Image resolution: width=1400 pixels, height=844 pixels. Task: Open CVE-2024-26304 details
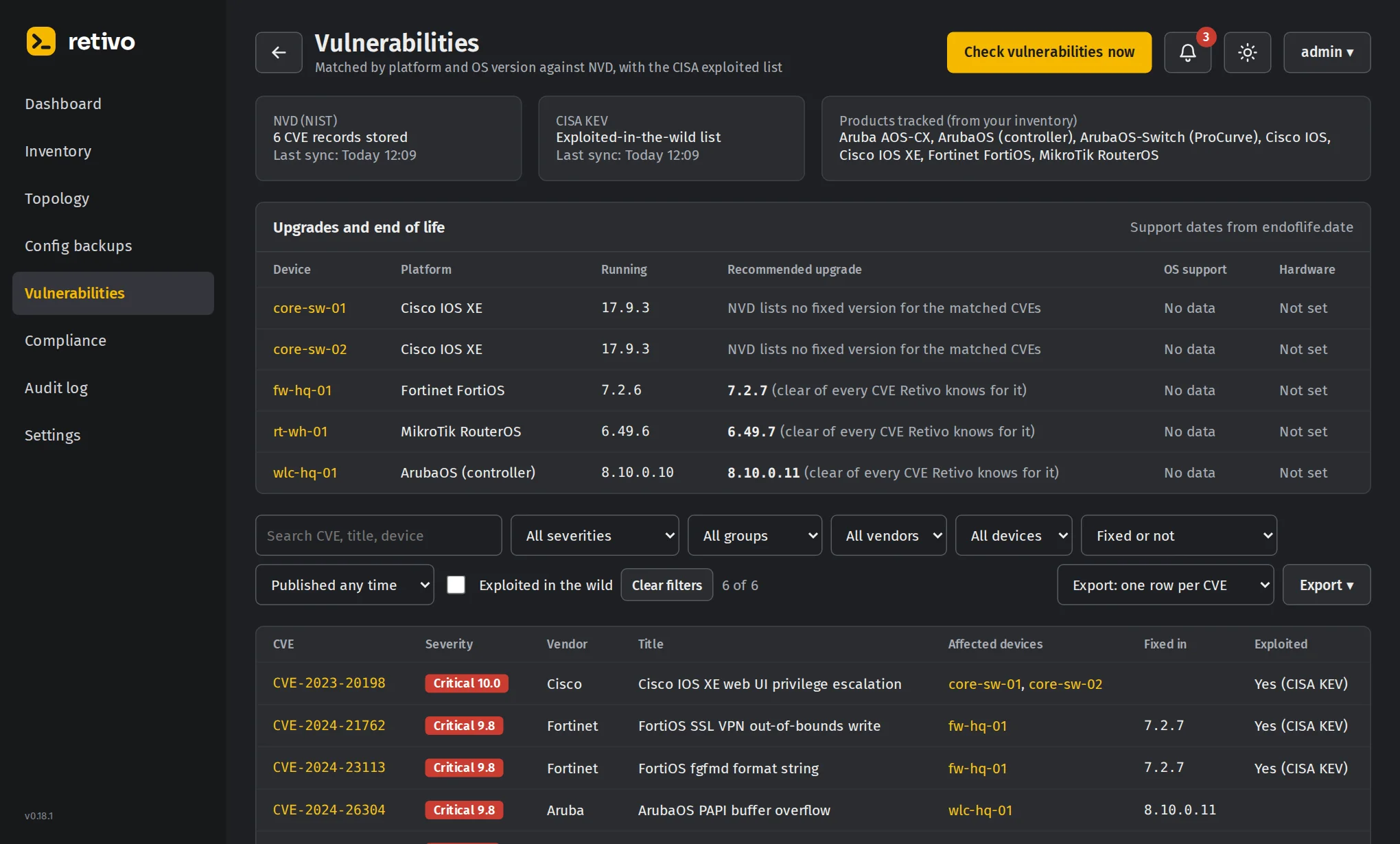(329, 810)
